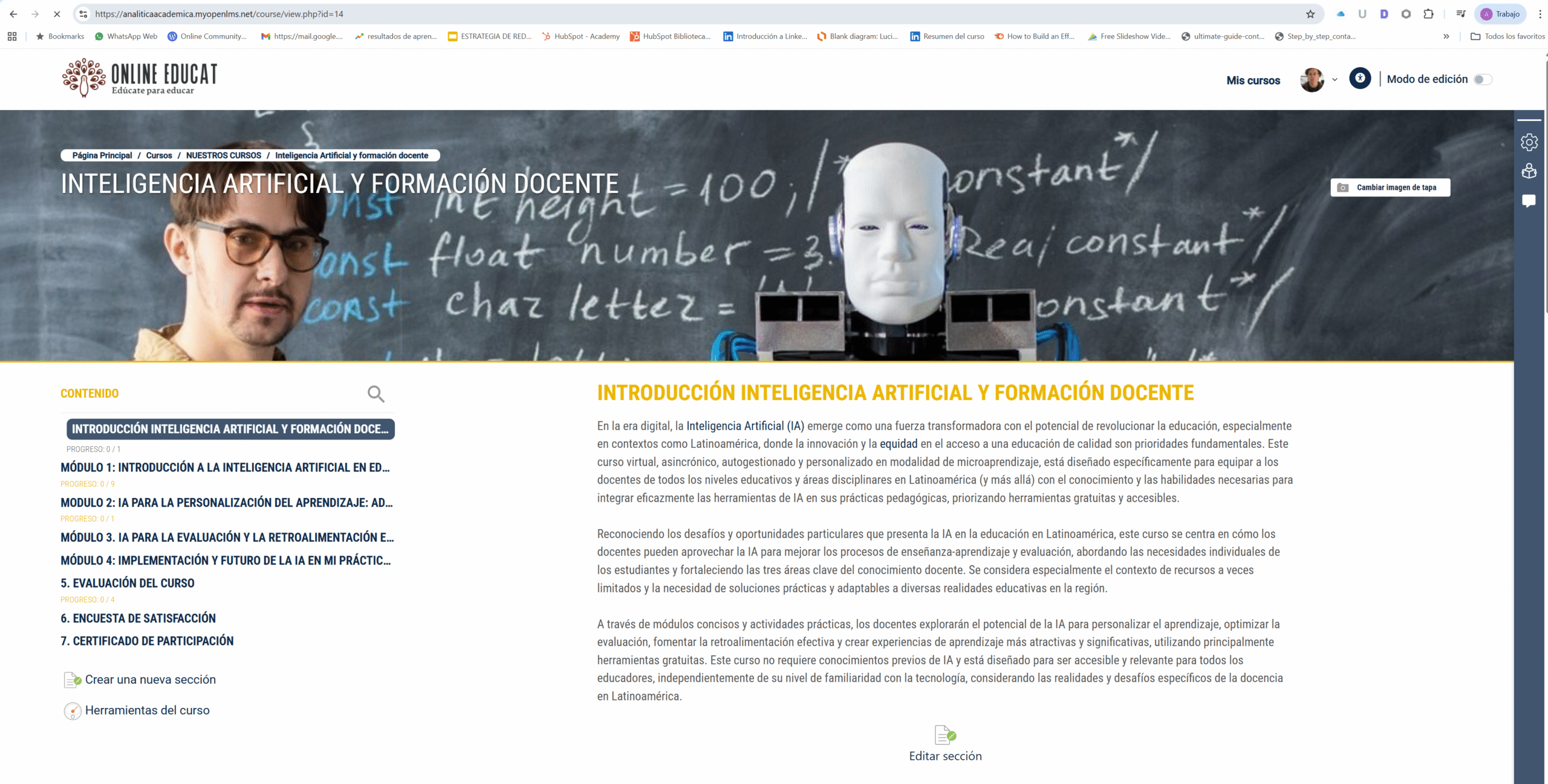Open the settings gear in the right sidebar
1548x784 pixels.
[x=1529, y=142]
